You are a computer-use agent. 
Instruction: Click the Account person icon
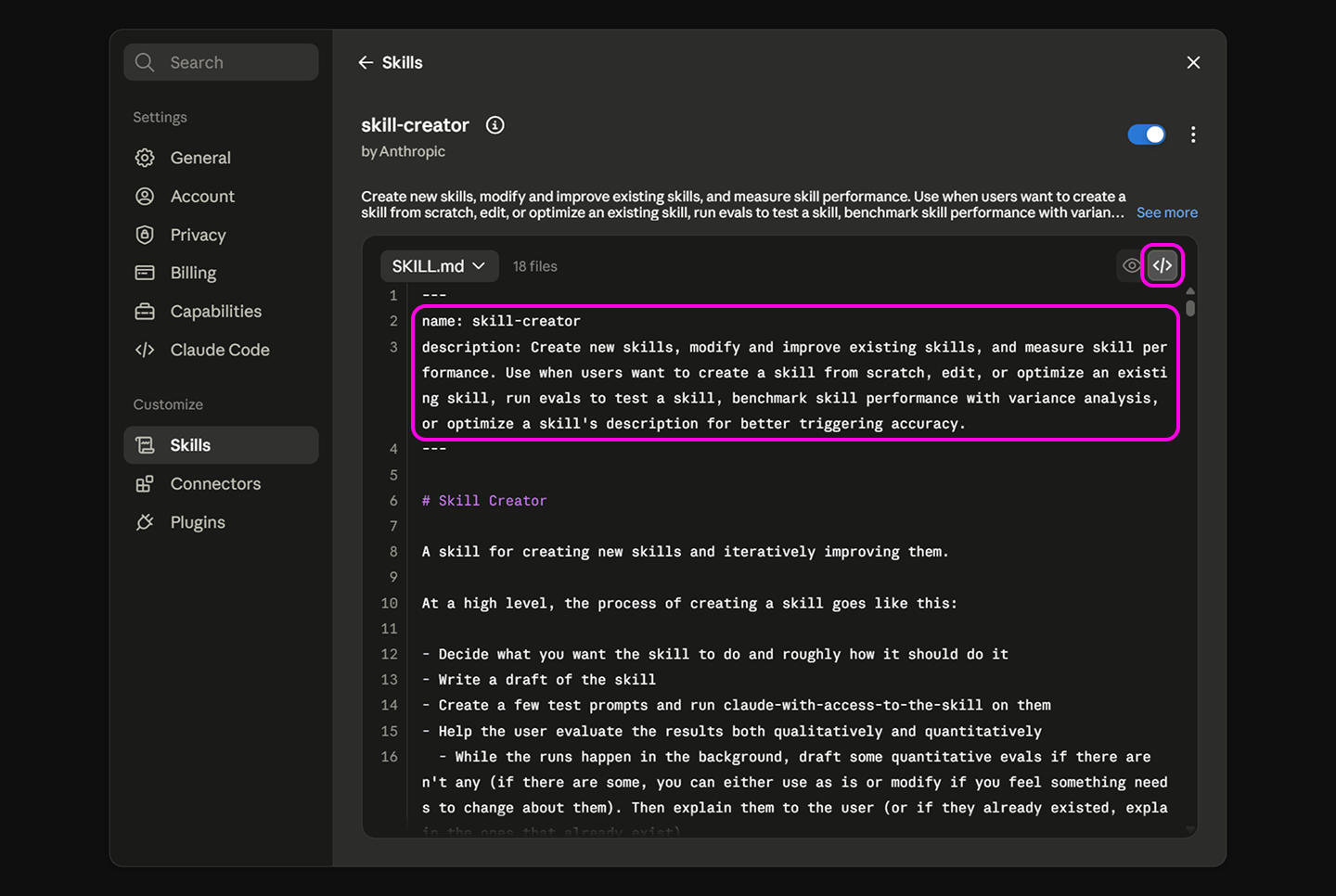pos(145,197)
